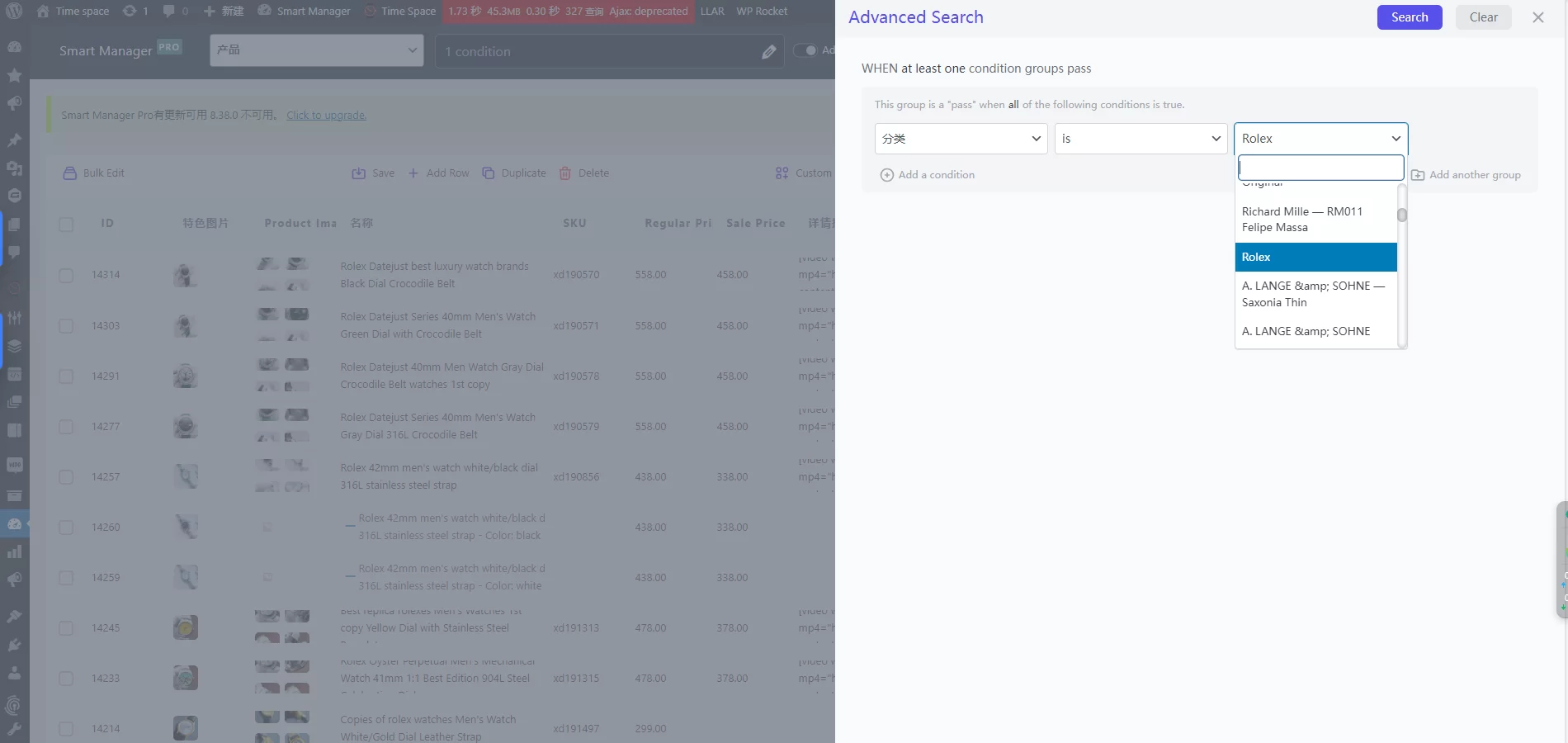Click the comment bubble icon in sidebar

[14, 253]
